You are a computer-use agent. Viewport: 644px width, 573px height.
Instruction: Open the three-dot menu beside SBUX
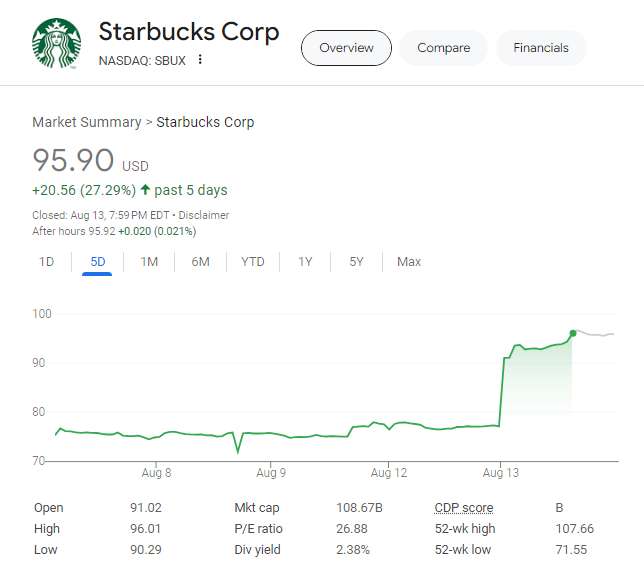200,59
